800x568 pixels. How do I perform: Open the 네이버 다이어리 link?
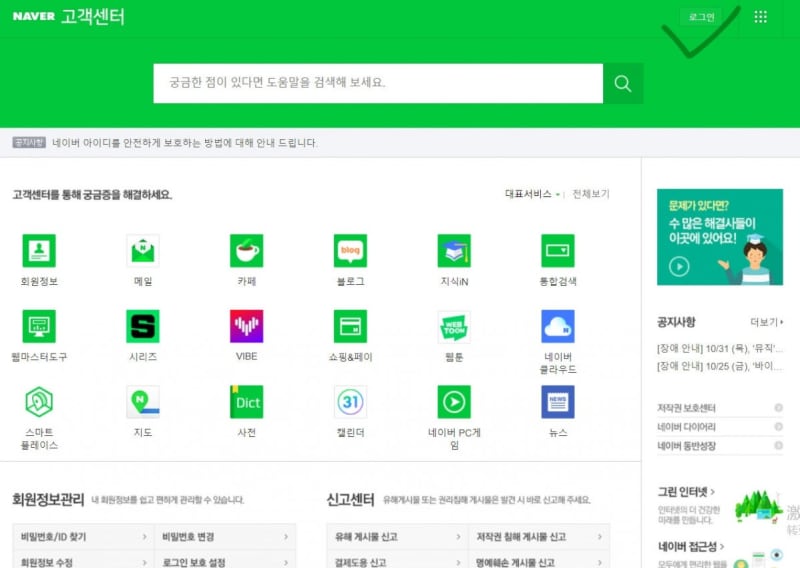click(719, 427)
